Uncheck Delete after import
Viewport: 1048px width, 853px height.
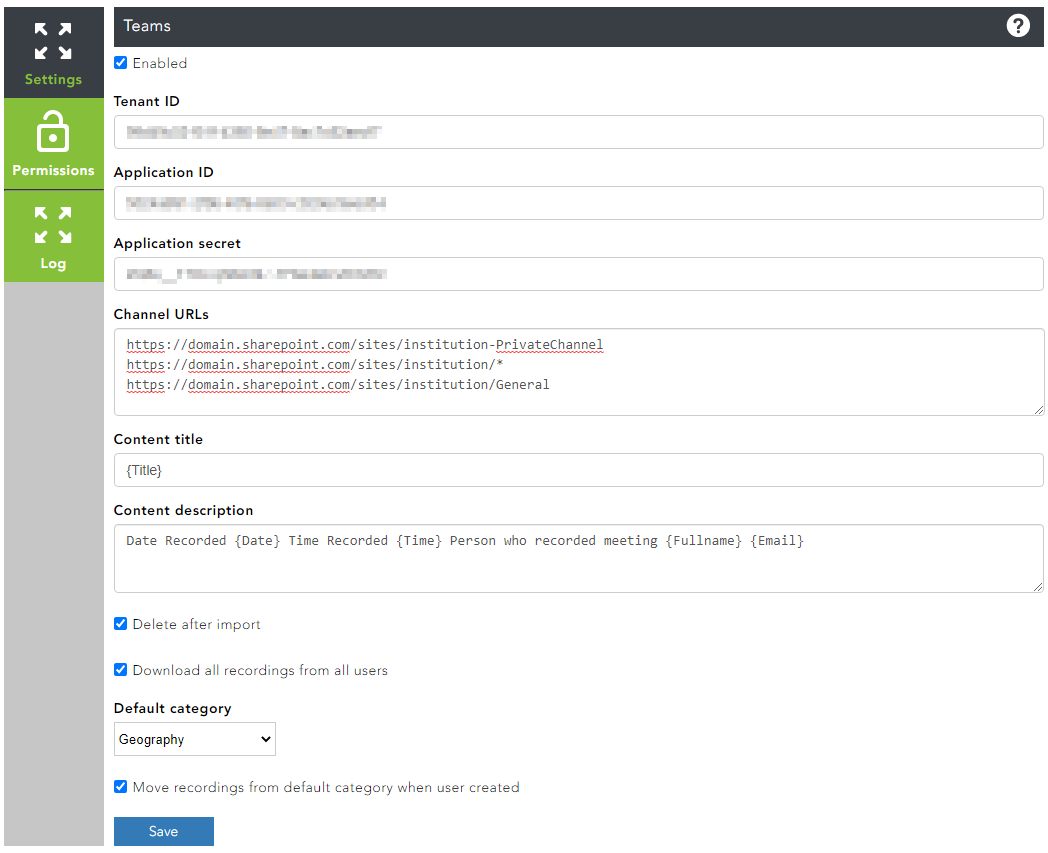(120, 624)
